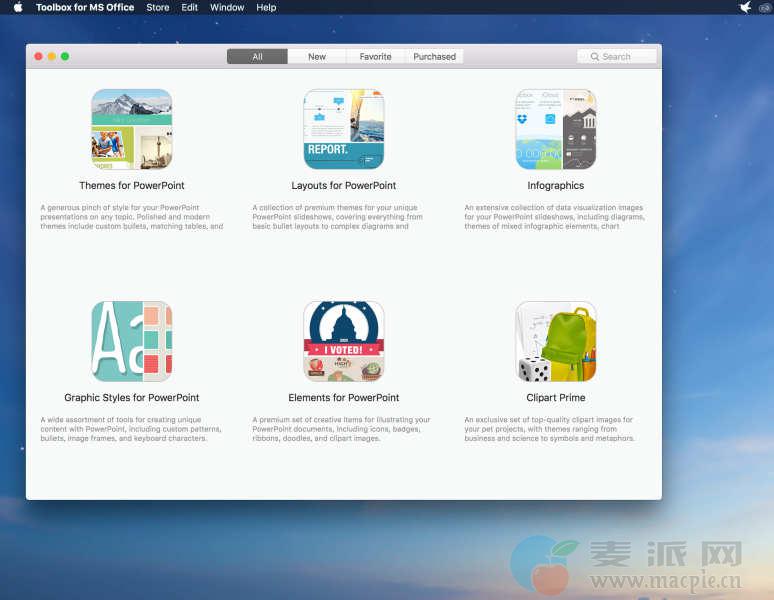Image resolution: width=774 pixels, height=600 pixels.
Task: Click the bird icon in menu bar
Action: 745,7
